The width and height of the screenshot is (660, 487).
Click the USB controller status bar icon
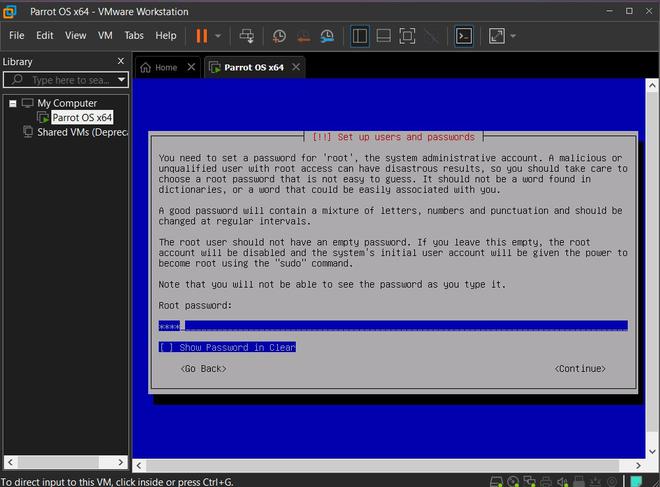pos(579,482)
